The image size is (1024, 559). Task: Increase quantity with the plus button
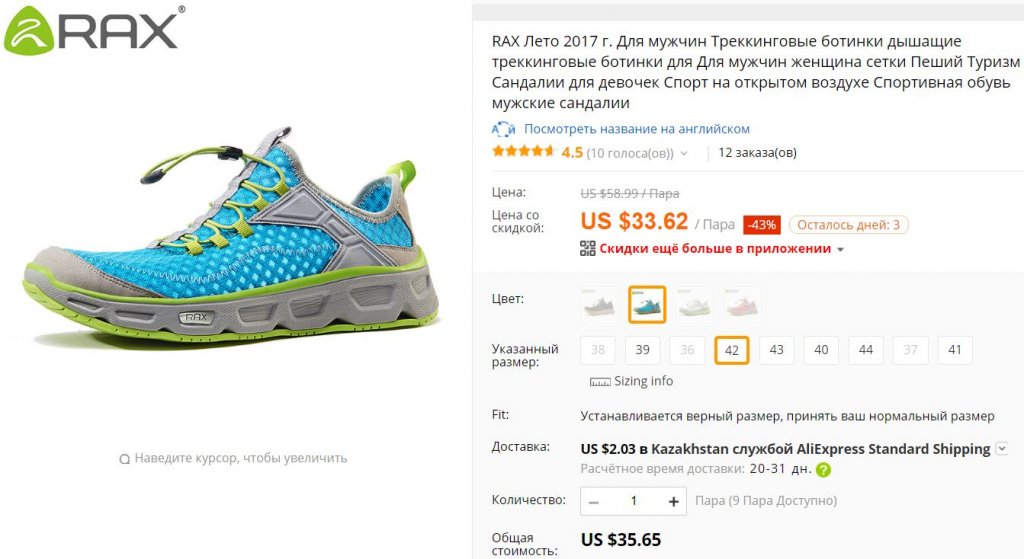click(673, 502)
